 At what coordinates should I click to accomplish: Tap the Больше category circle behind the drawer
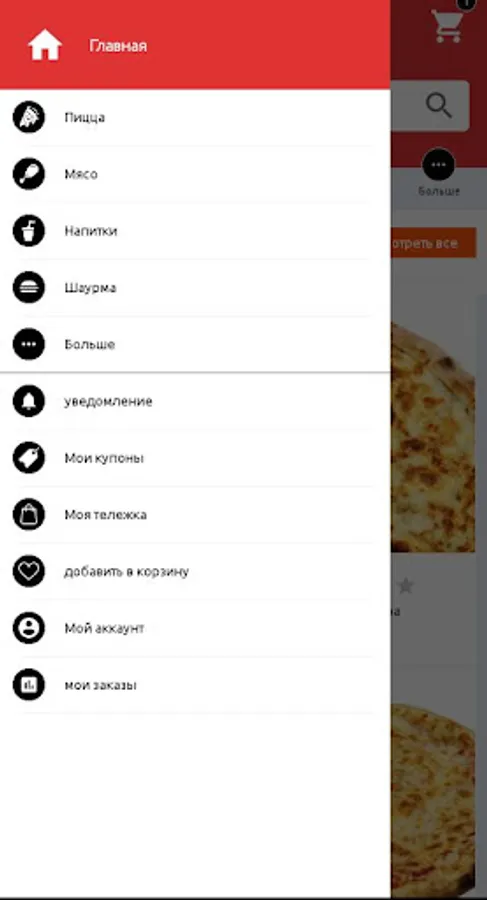coord(439,165)
